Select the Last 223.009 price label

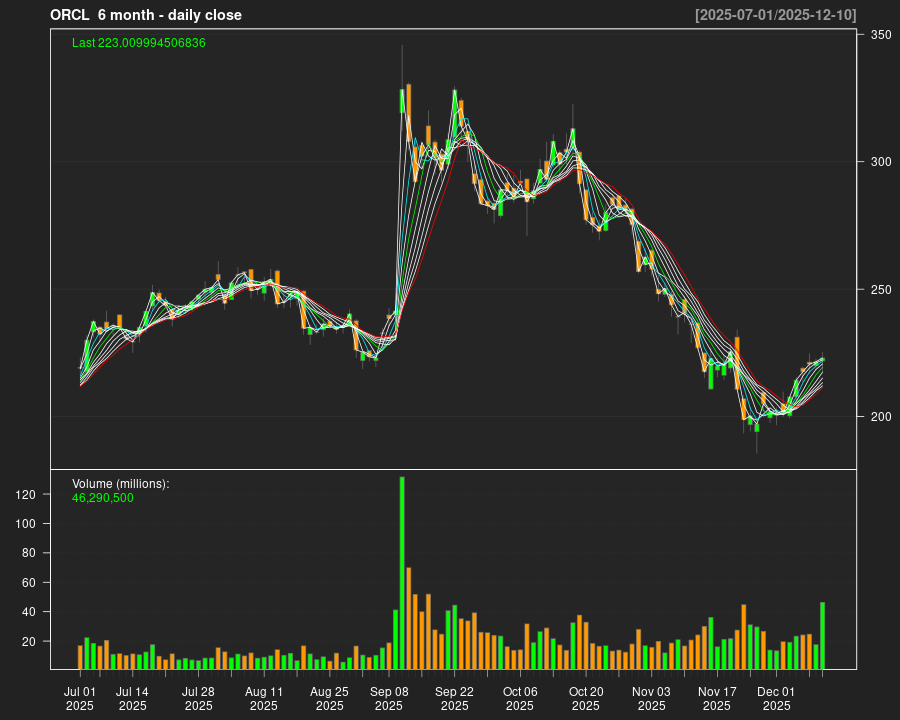point(139,43)
